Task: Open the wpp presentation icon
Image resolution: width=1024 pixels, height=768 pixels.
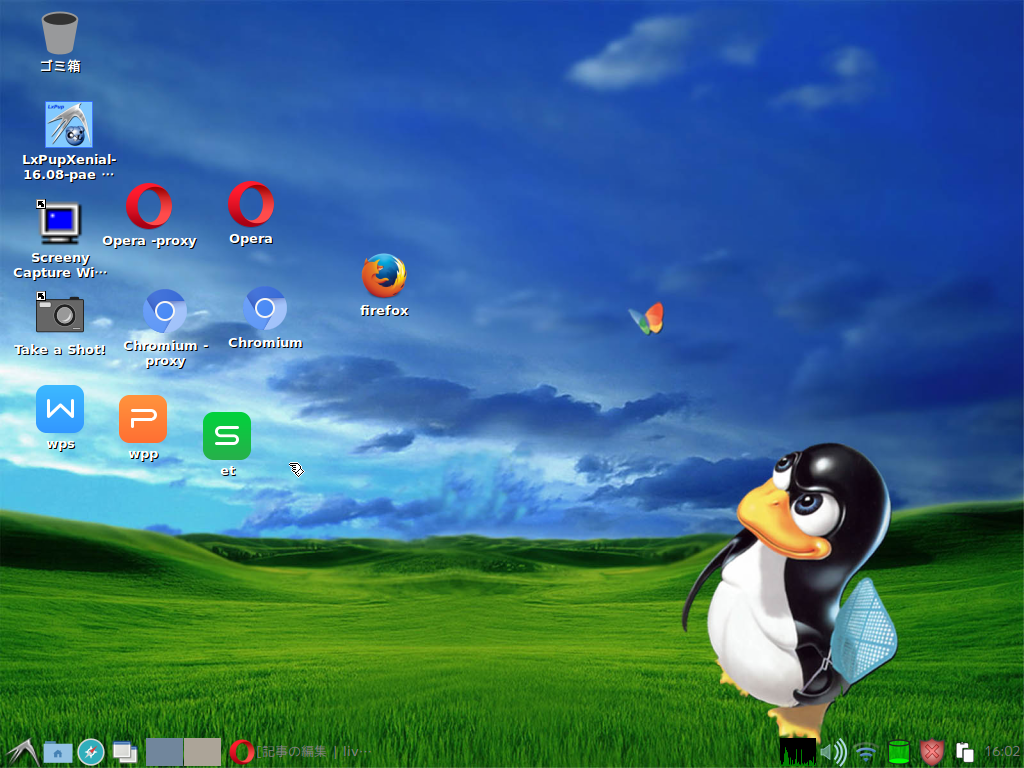Action: [x=143, y=419]
